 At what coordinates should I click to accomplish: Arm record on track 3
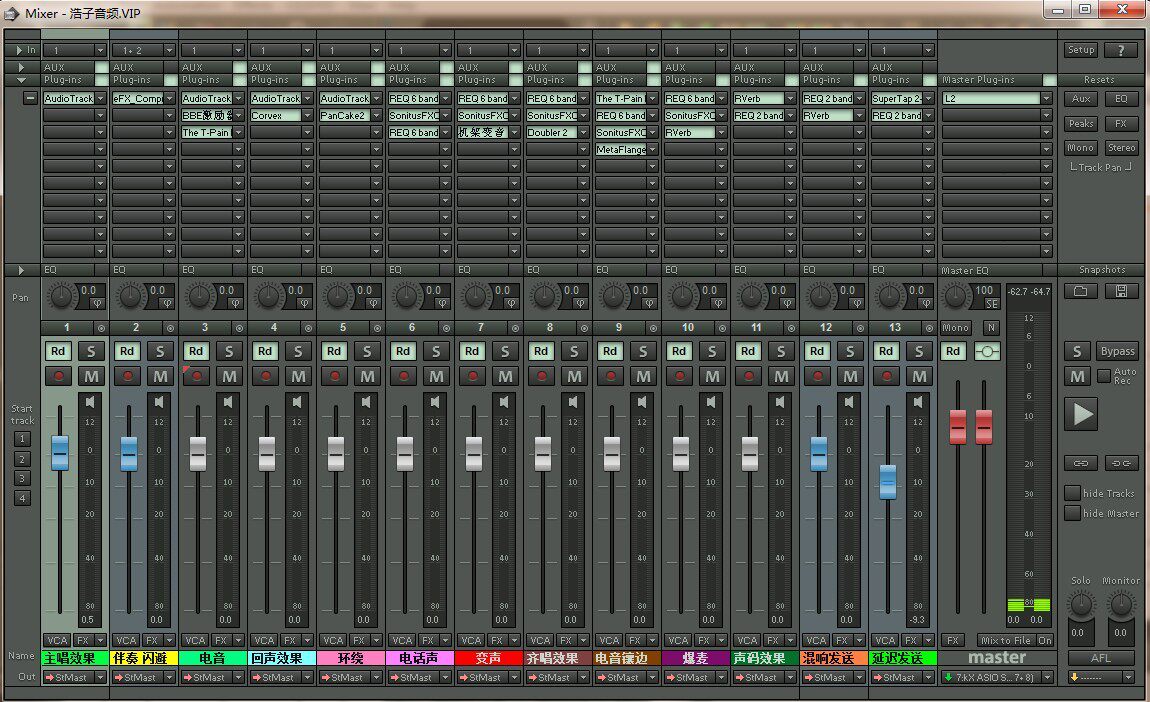[197, 376]
